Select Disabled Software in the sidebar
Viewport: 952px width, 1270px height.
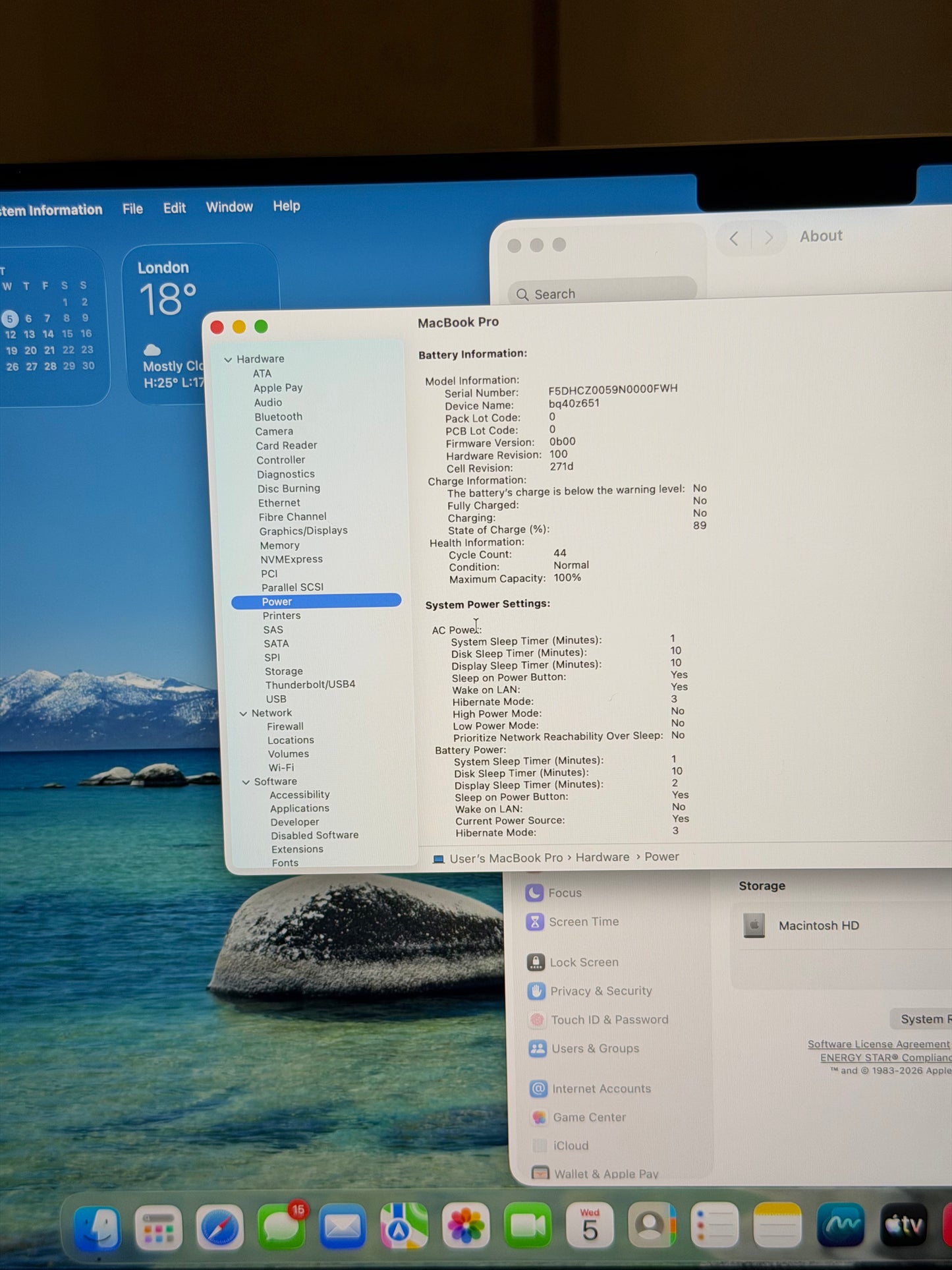315,836
